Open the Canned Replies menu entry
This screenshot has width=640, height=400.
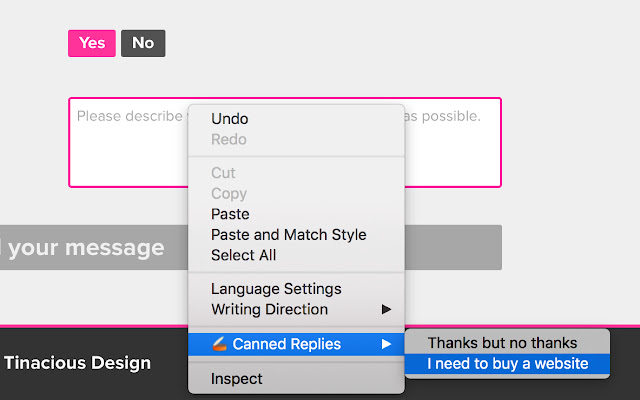tap(286, 344)
